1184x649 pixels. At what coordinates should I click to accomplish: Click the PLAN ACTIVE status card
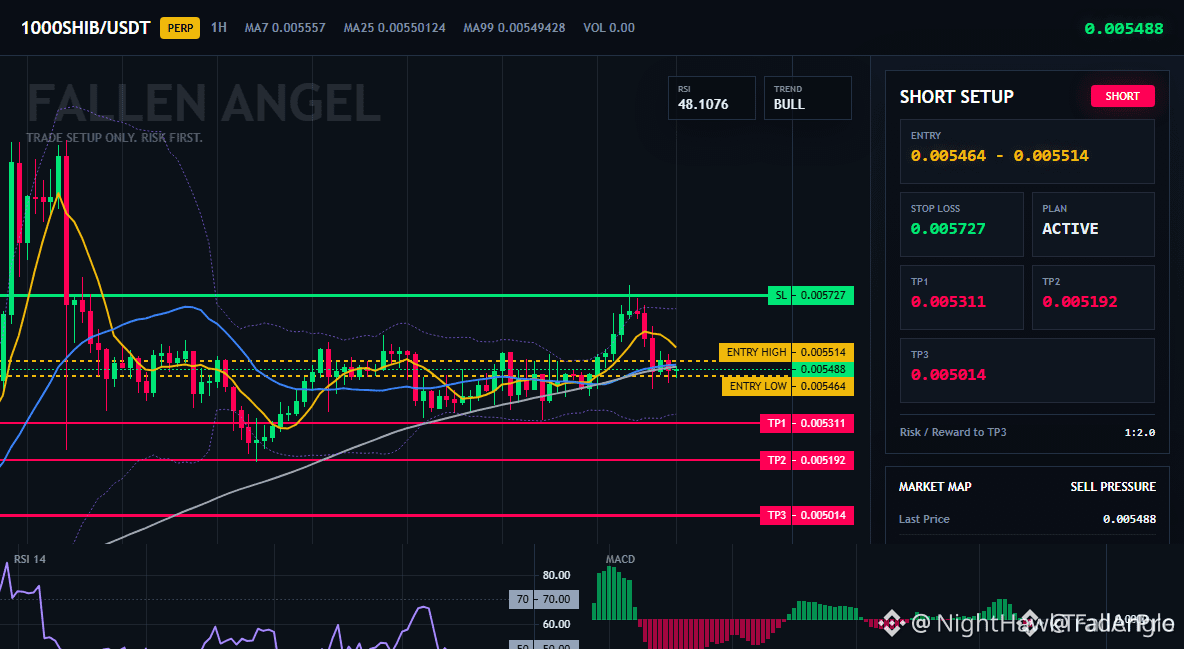(x=1093, y=224)
